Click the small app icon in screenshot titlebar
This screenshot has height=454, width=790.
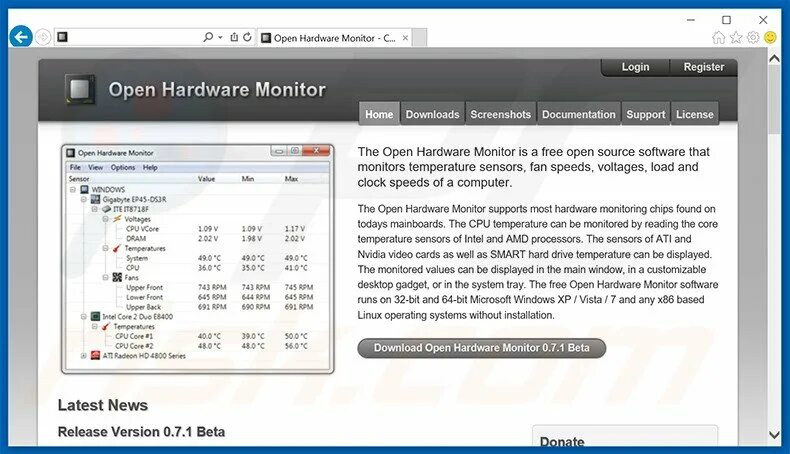[x=71, y=153]
